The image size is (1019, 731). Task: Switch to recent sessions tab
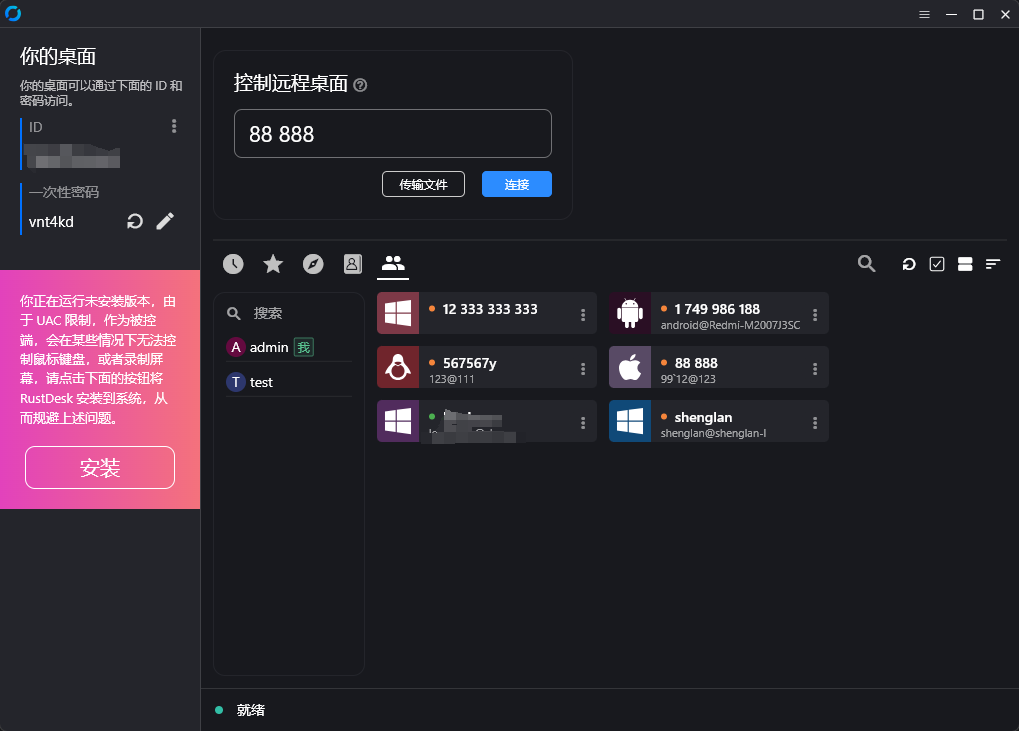(233, 264)
